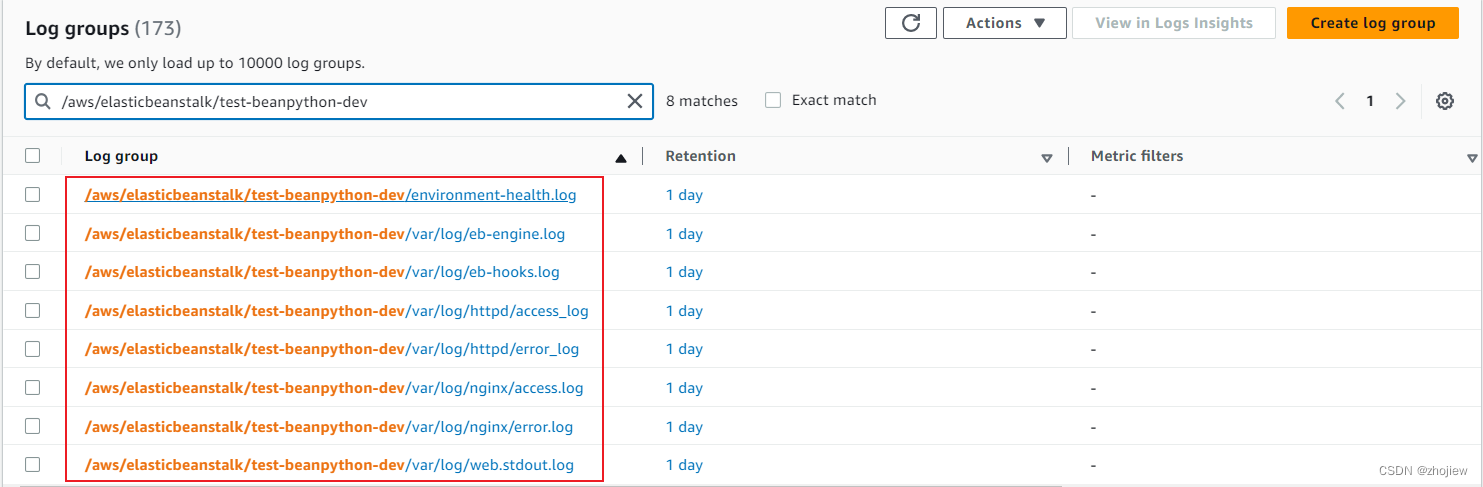Open the /var/log/eb-hooks.log log group
Screen dimensions: 1483x487
(322, 272)
